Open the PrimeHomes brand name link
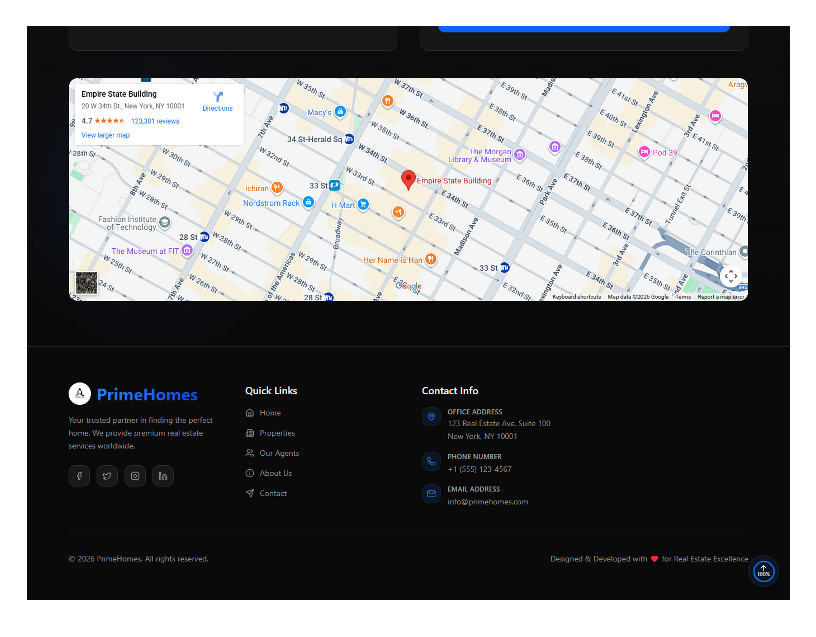This screenshot has height=637, width=816. (x=147, y=394)
